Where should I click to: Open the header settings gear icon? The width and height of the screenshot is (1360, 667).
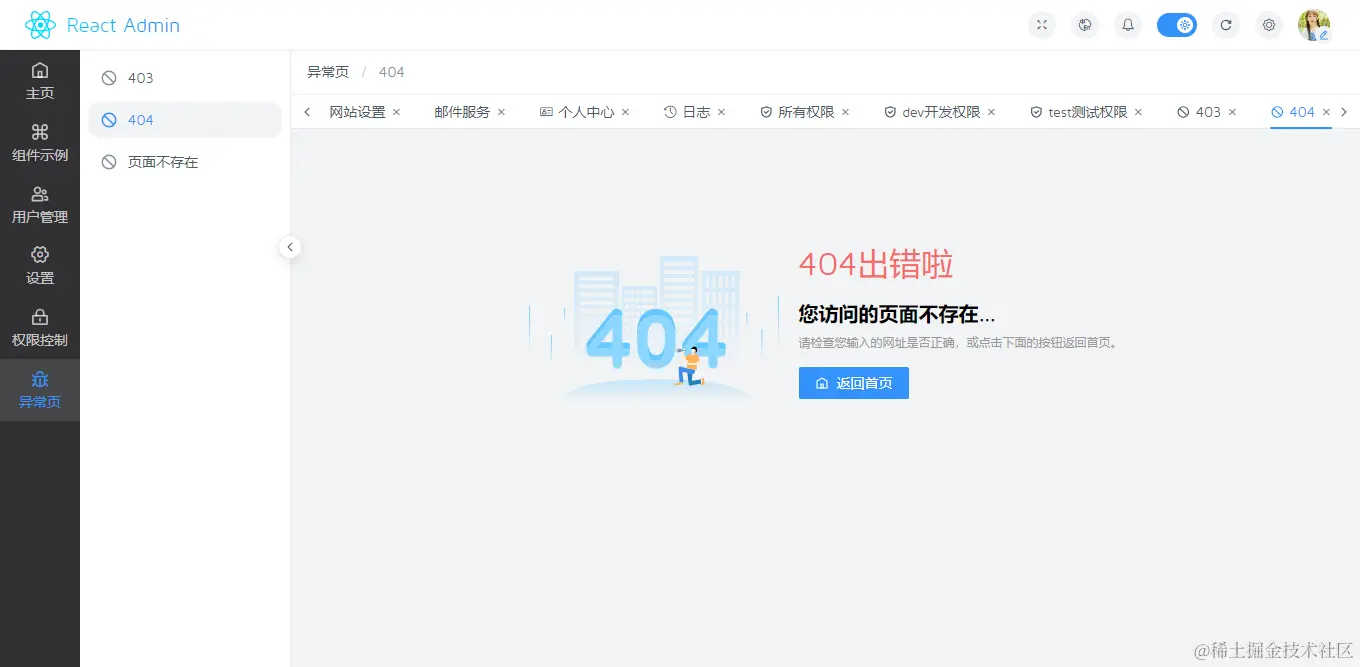coord(1269,25)
